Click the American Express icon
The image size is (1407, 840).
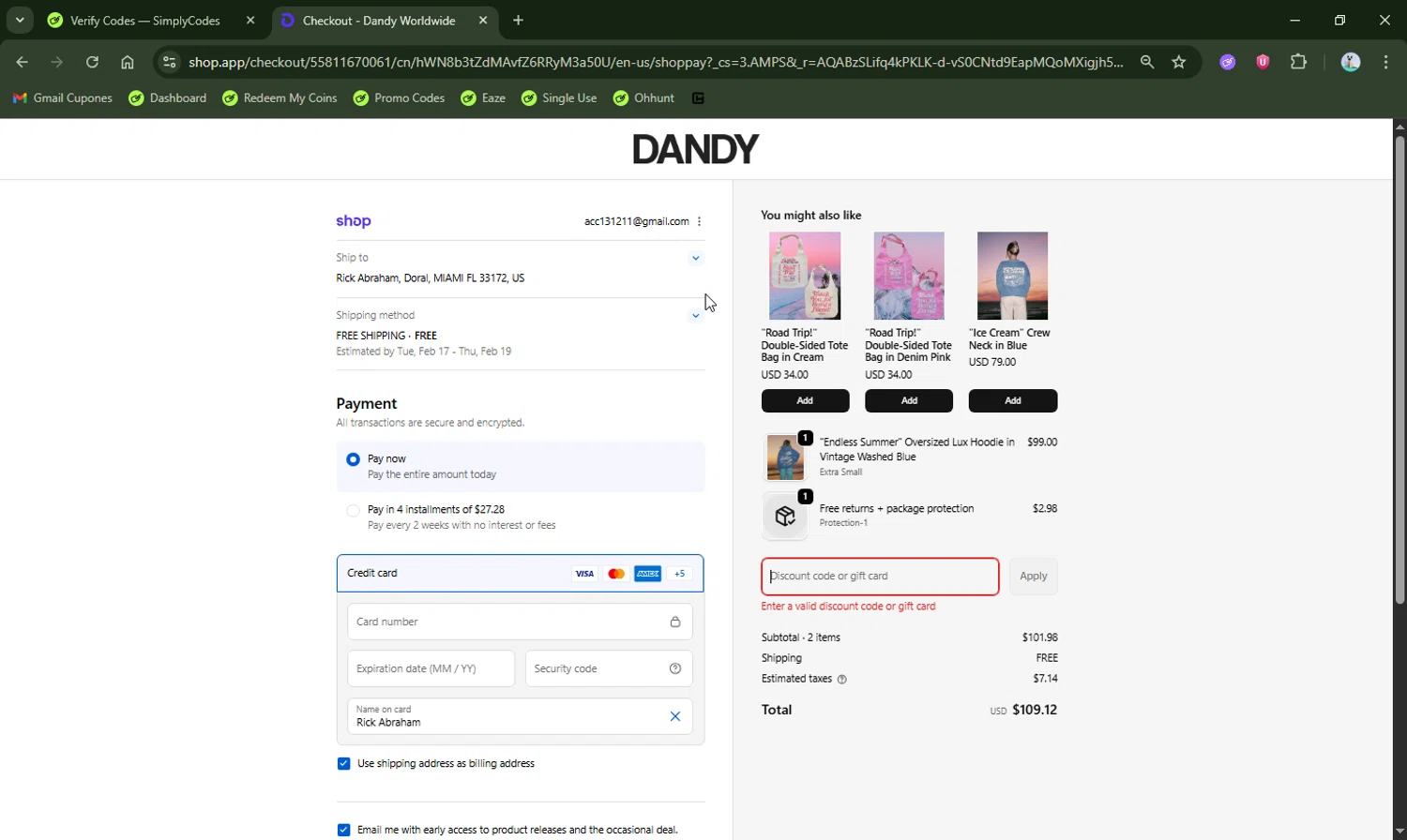click(647, 574)
